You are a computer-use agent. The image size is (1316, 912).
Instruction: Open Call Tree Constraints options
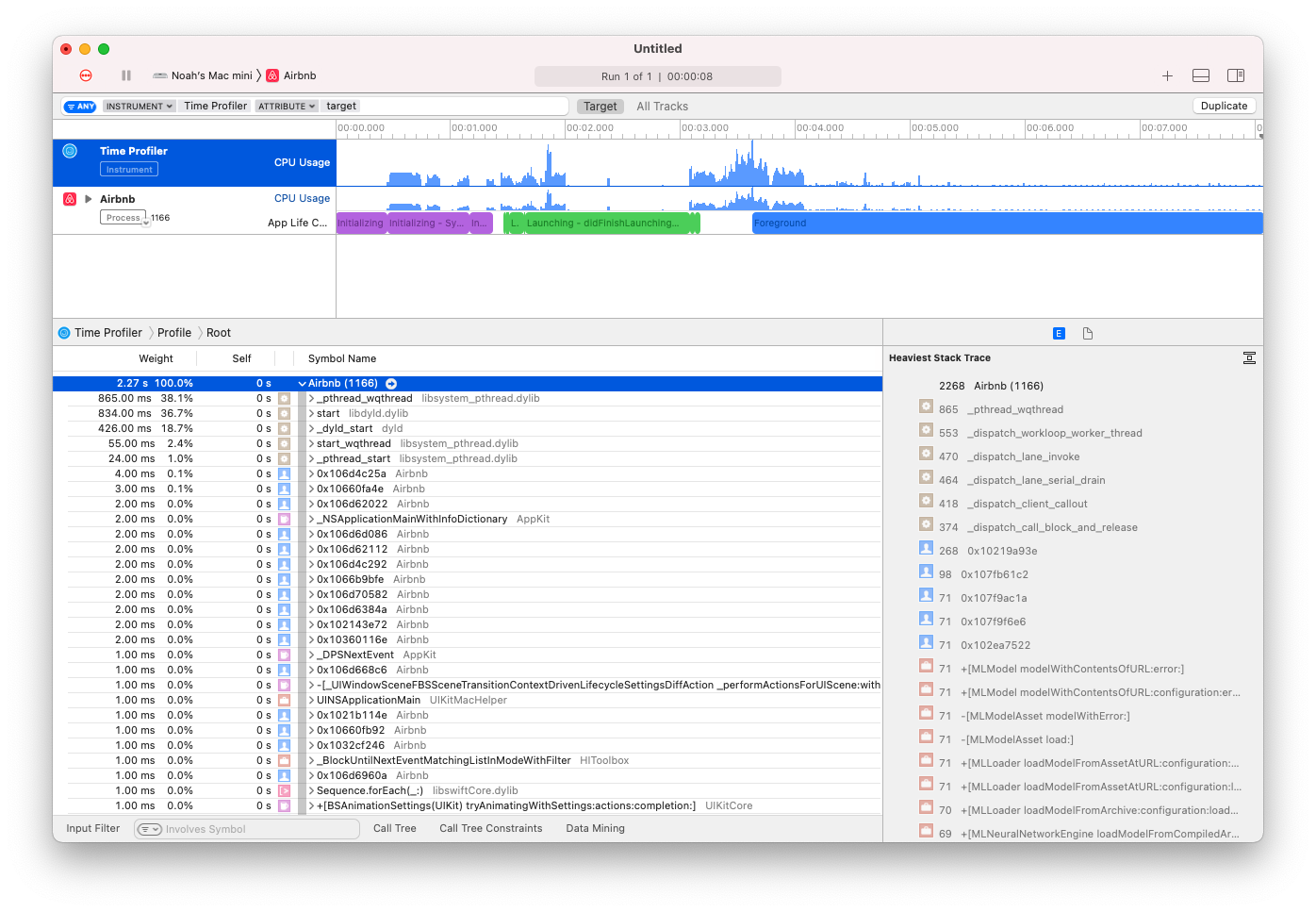pyautogui.click(x=490, y=828)
